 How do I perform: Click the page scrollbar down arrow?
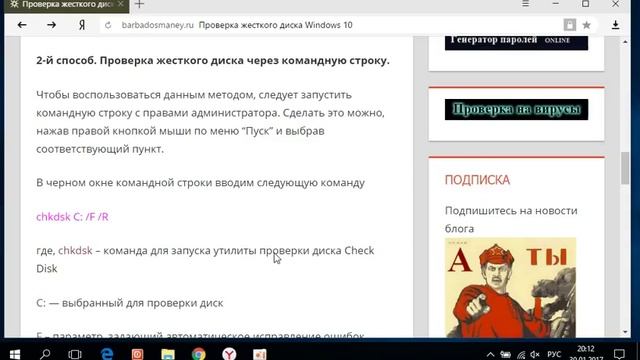point(625,332)
